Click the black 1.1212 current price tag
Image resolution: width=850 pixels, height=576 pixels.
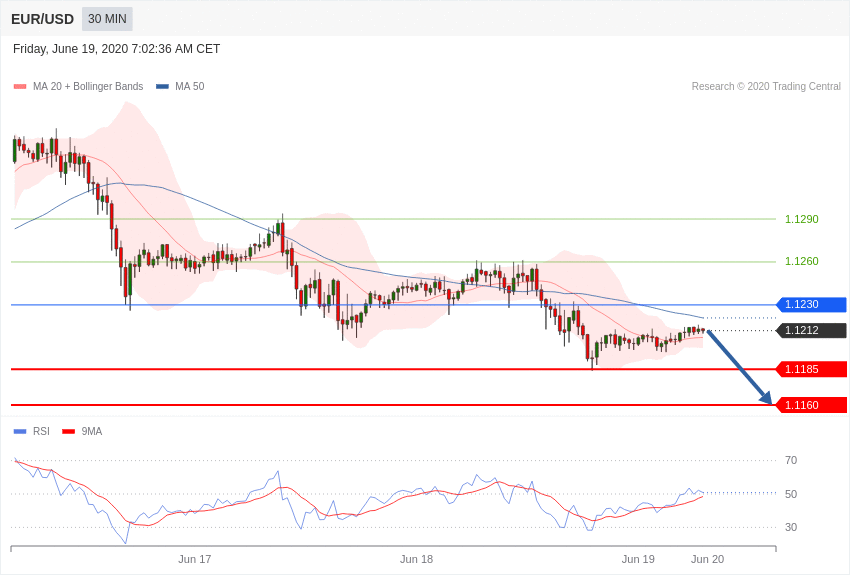coord(812,331)
